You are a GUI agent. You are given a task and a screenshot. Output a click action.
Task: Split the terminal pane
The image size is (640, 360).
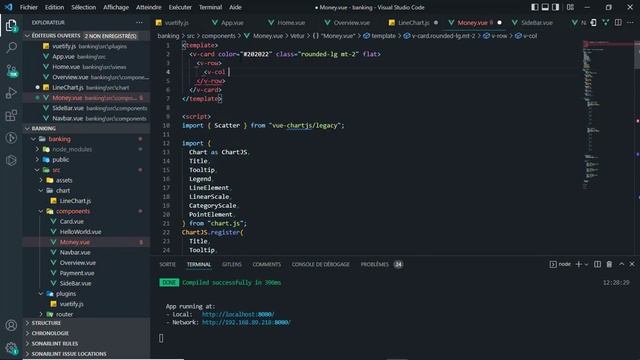click(597, 264)
